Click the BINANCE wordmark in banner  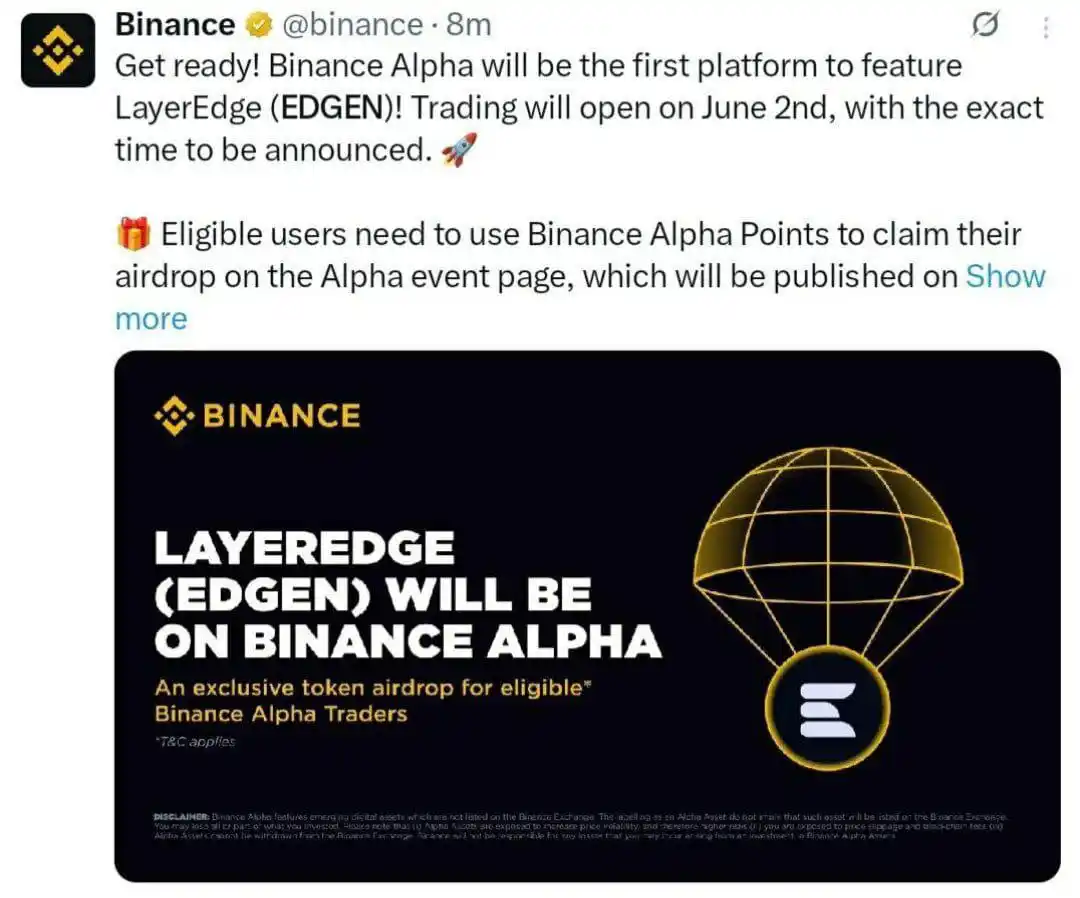(282, 415)
